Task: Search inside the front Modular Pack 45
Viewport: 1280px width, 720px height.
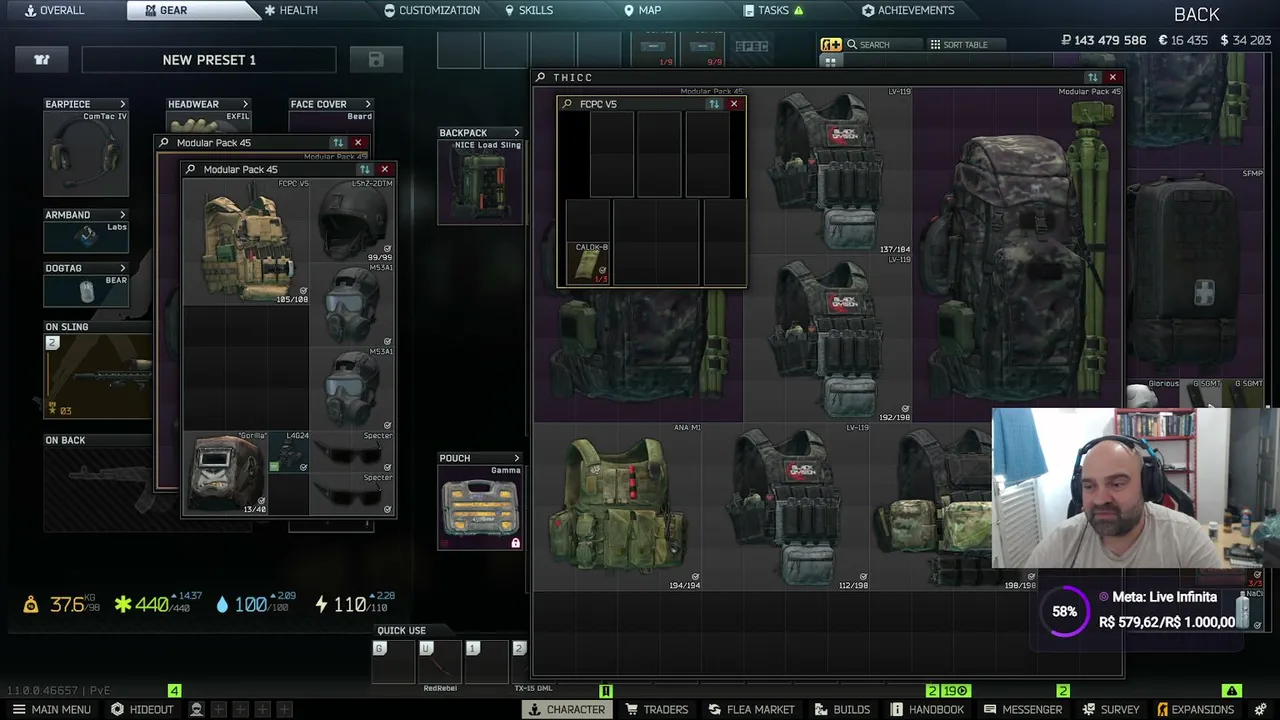Action: point(190,170)
